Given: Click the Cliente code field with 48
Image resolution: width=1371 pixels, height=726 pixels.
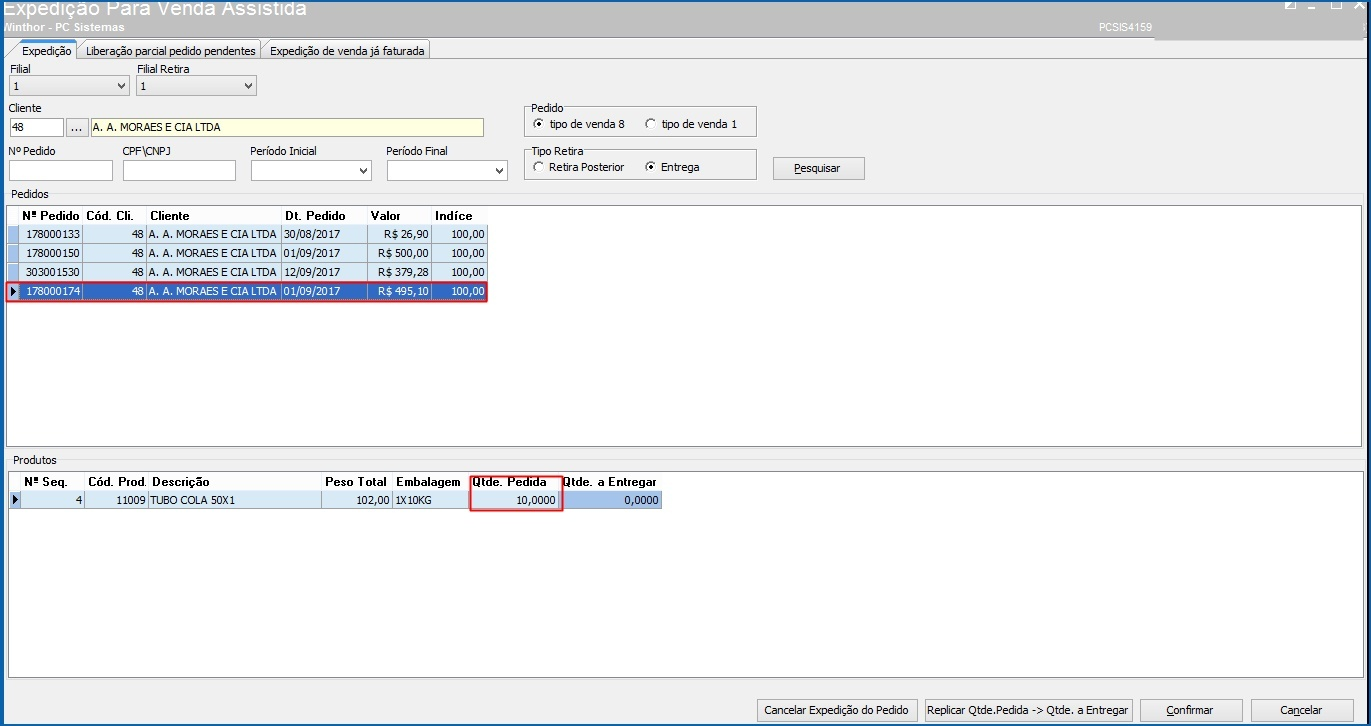Looking at the screenshot, I should pyautogui.click(x=36, y=127).
